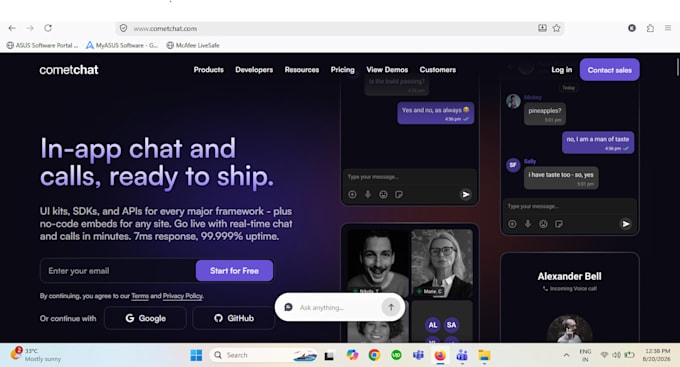Send message in left chat composer

465,194
